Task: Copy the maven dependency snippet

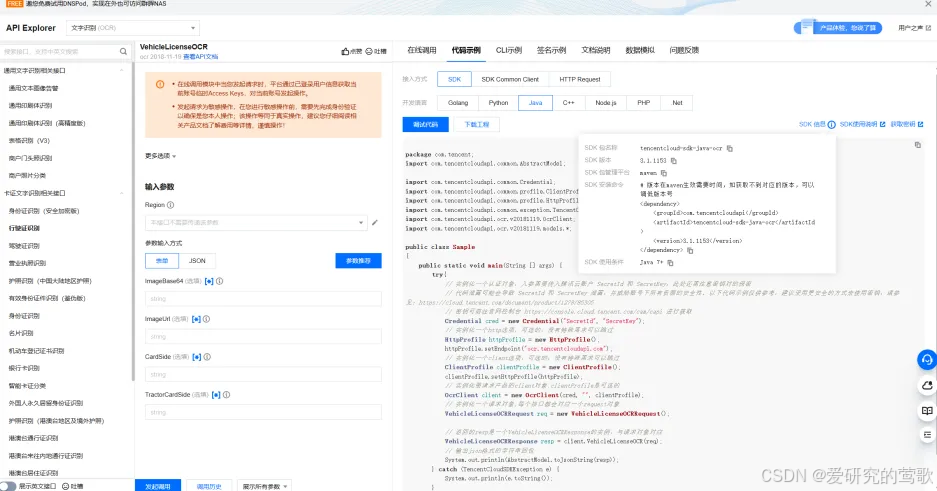Action: 690,250
